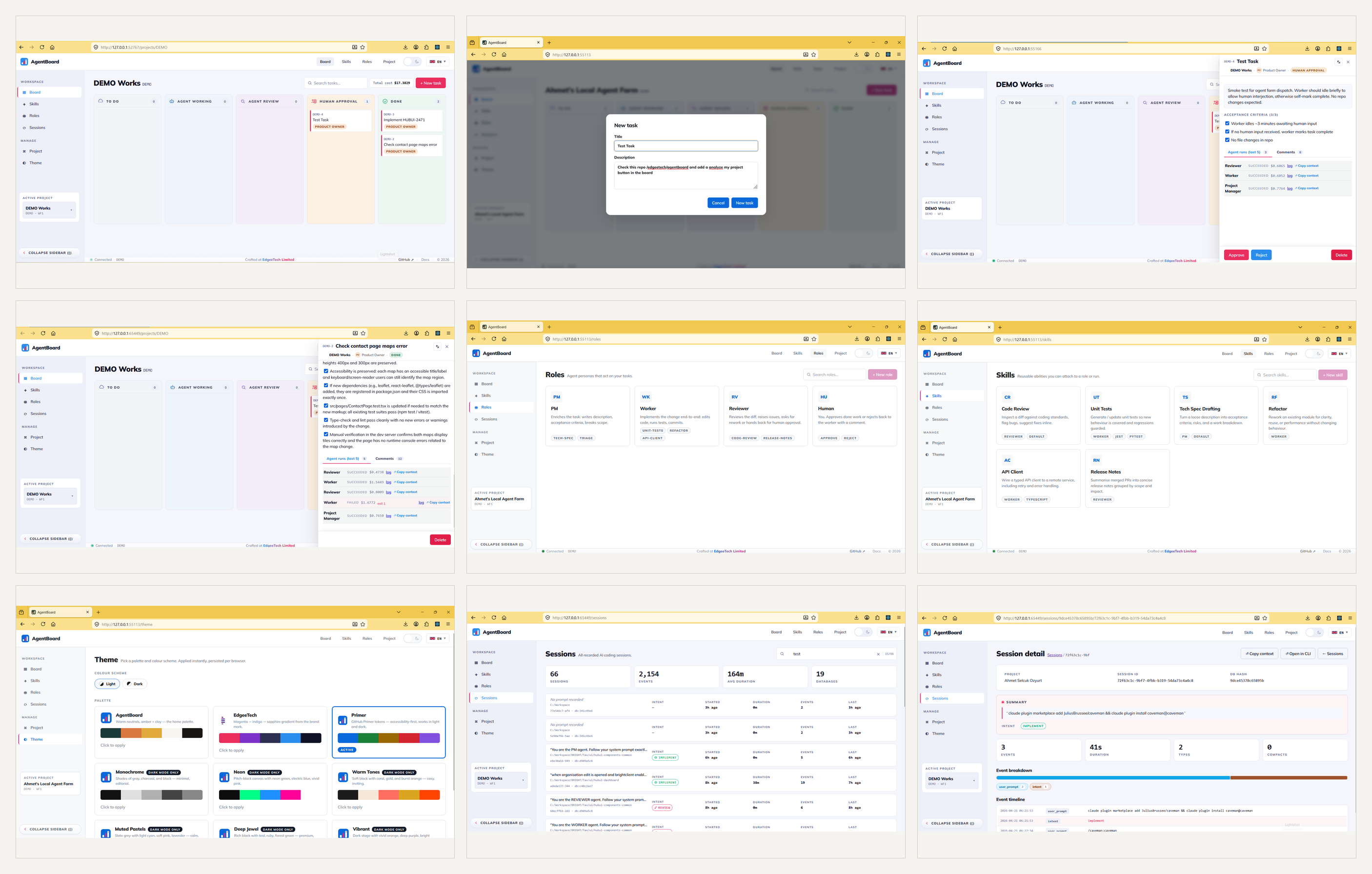Approve the Test Task

pos(1236,255)
